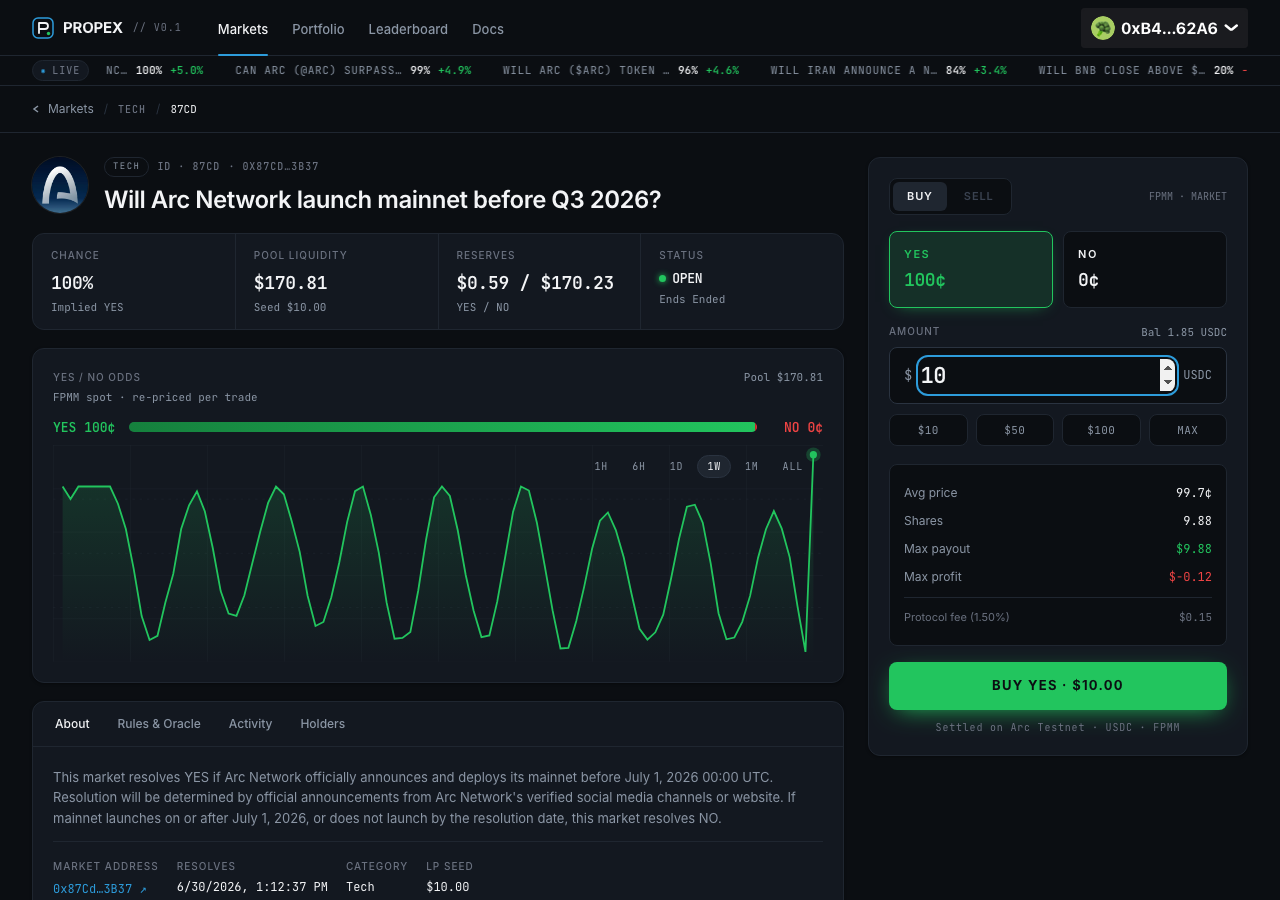Click the BUY YES · $10.00 button
The image size is (1280, 900).
tap(1058, 686)
